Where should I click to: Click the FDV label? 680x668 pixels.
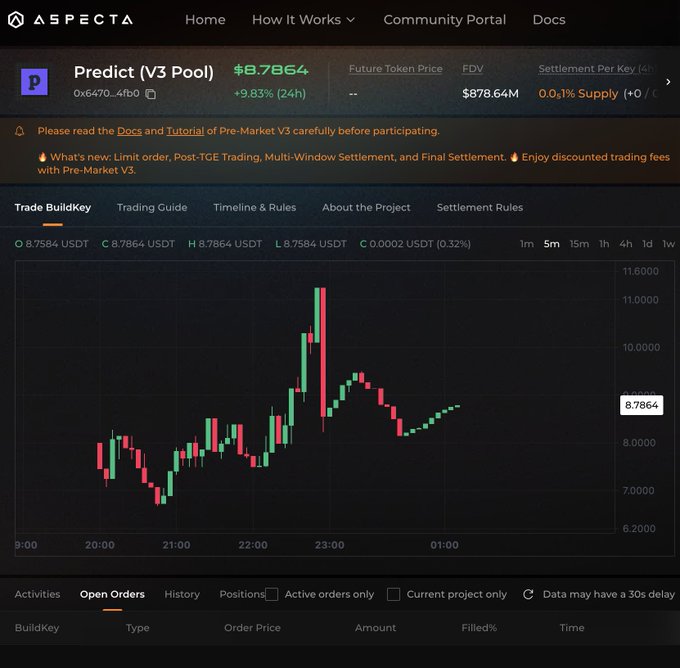473,69
